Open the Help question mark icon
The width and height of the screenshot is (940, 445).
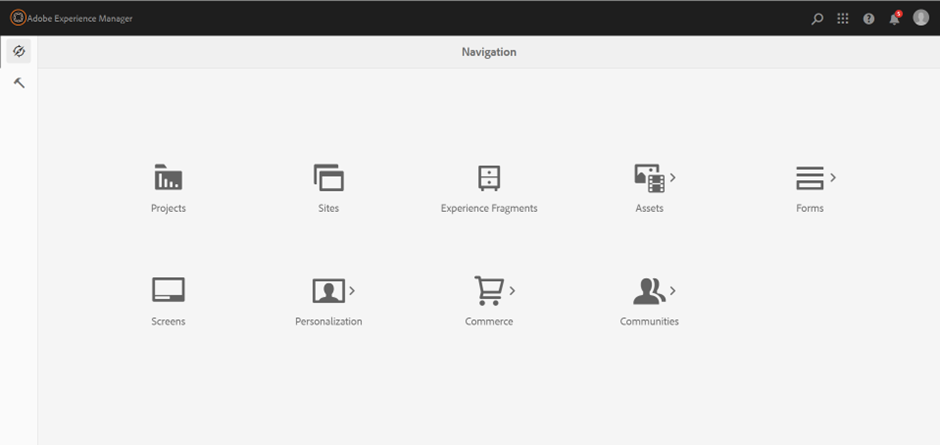coord(869,19)
